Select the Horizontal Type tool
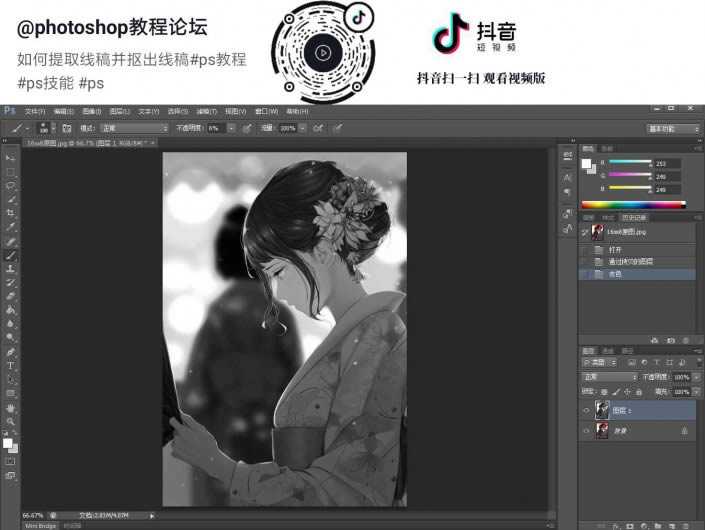705x530 pixels. tap(10, 366)
